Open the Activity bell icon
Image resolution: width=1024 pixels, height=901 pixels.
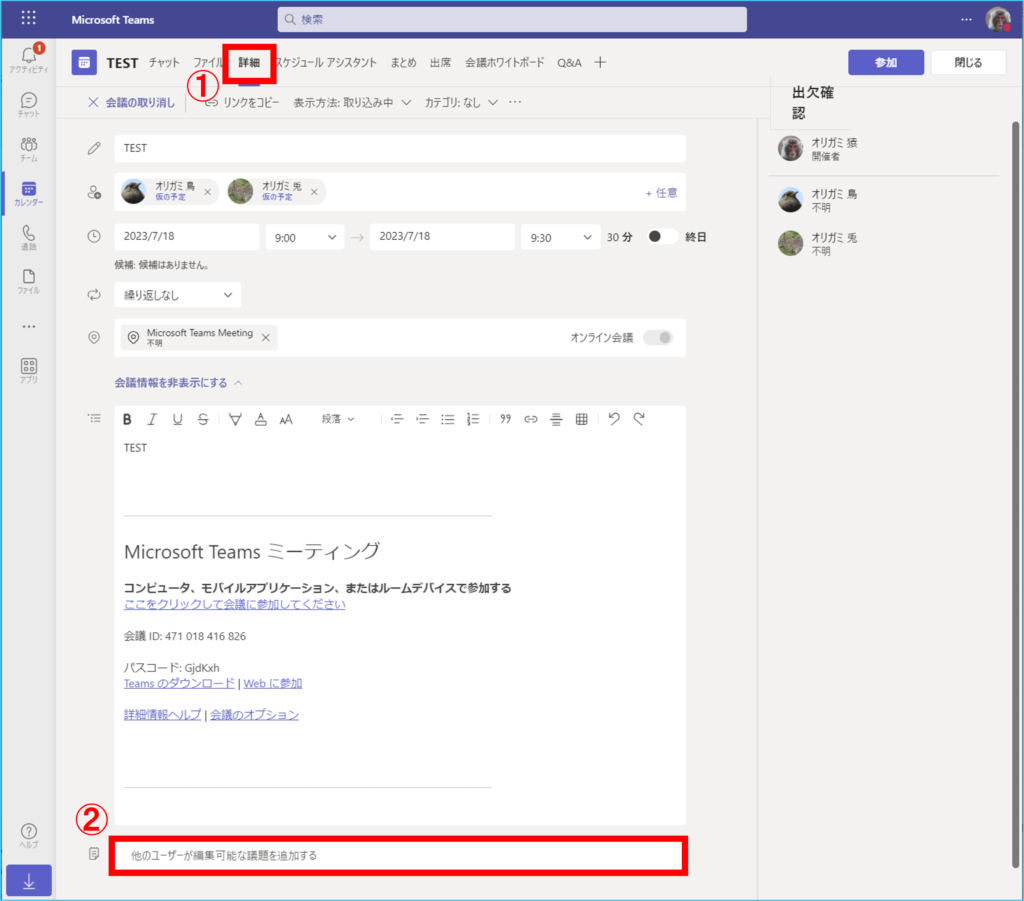tap(28, 57)
